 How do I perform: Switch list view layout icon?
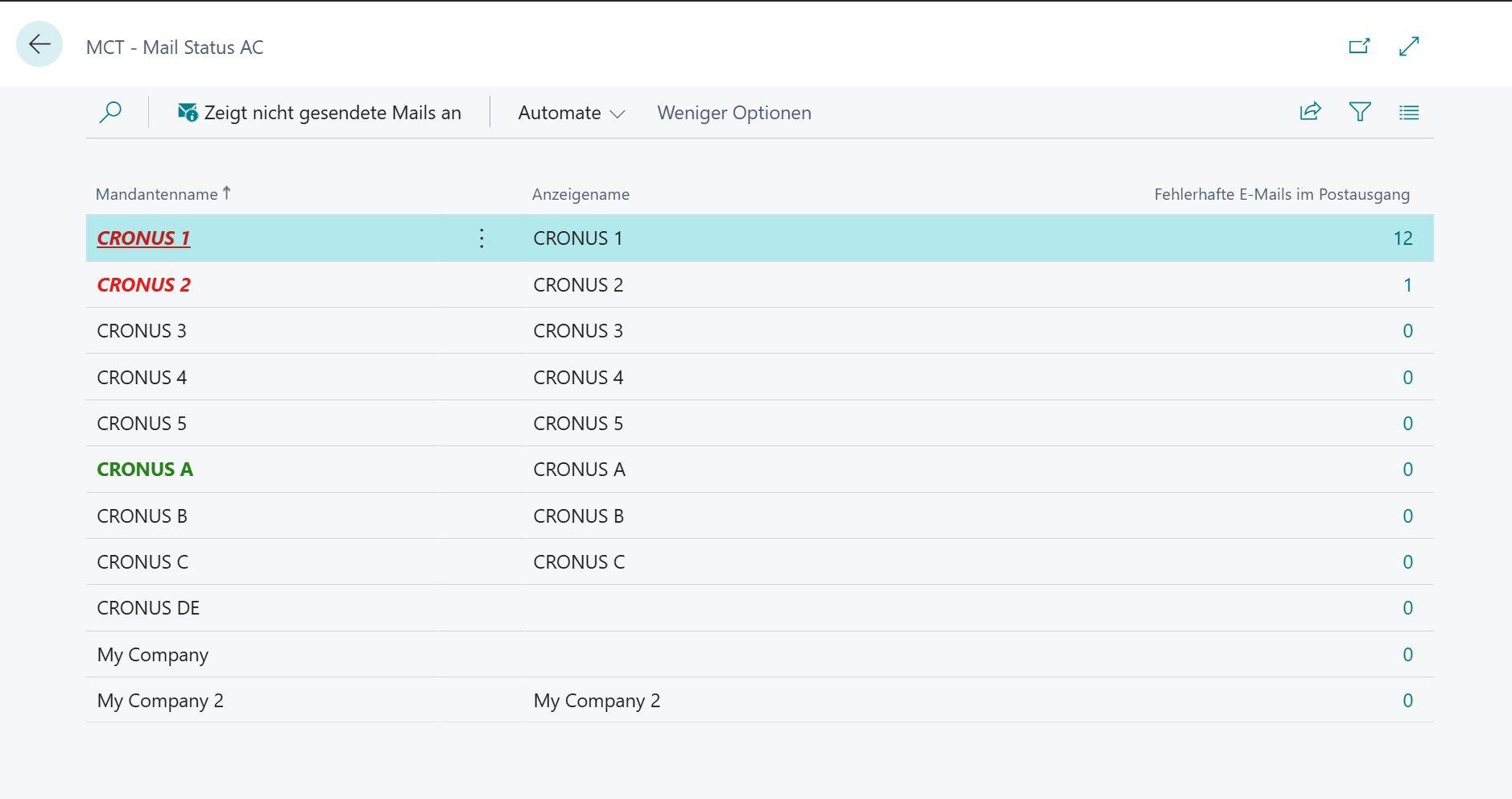point(1409,113)
